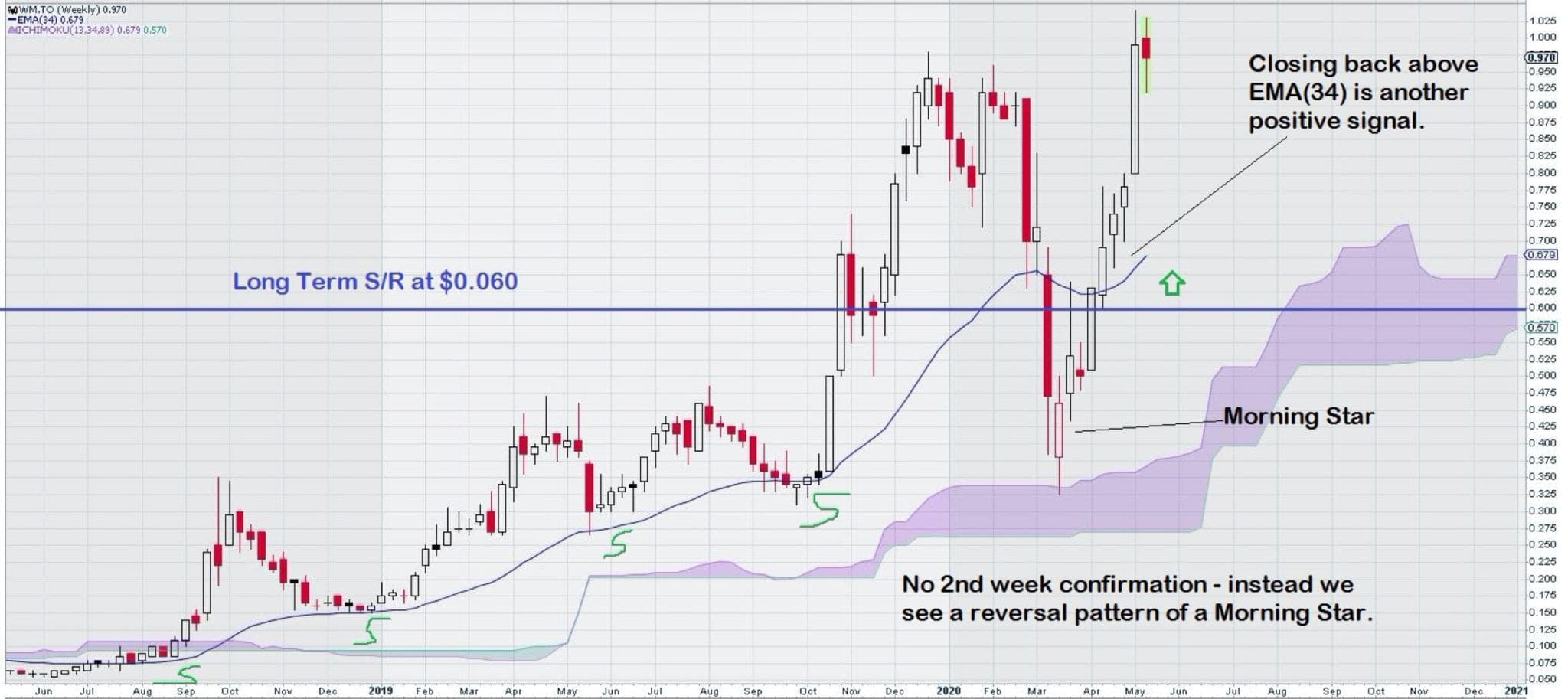Select the Long Term S/R annotation label

pyautogui.click(x=375, y=281)
